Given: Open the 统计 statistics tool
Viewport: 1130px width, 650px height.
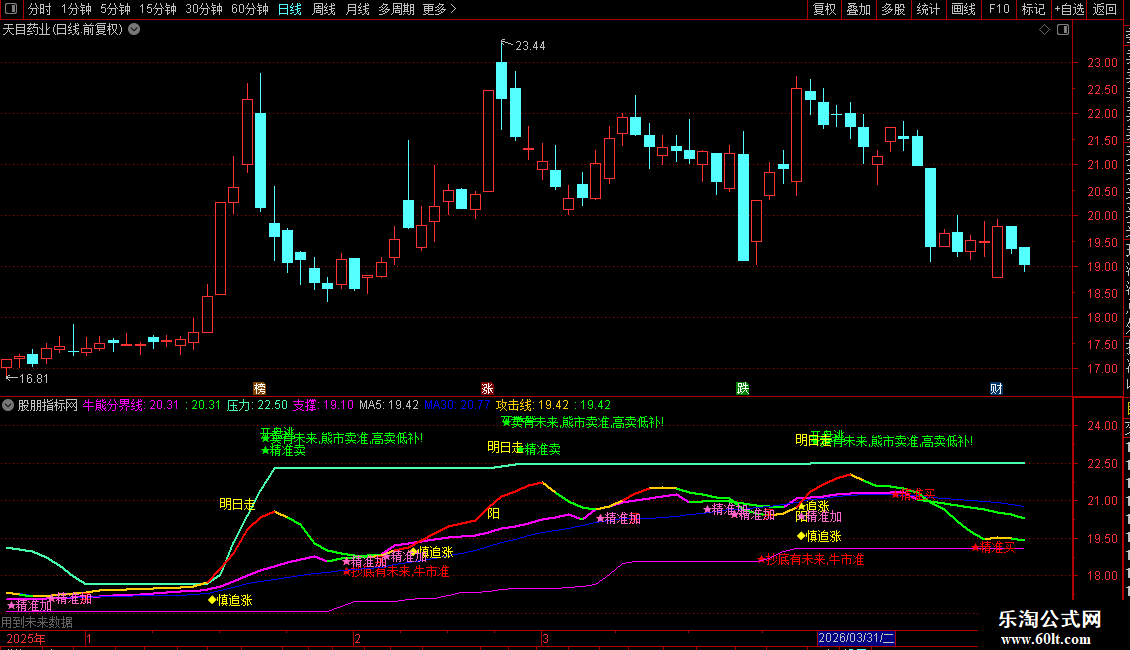Looking at the screenshot, I should pos(928,9).
